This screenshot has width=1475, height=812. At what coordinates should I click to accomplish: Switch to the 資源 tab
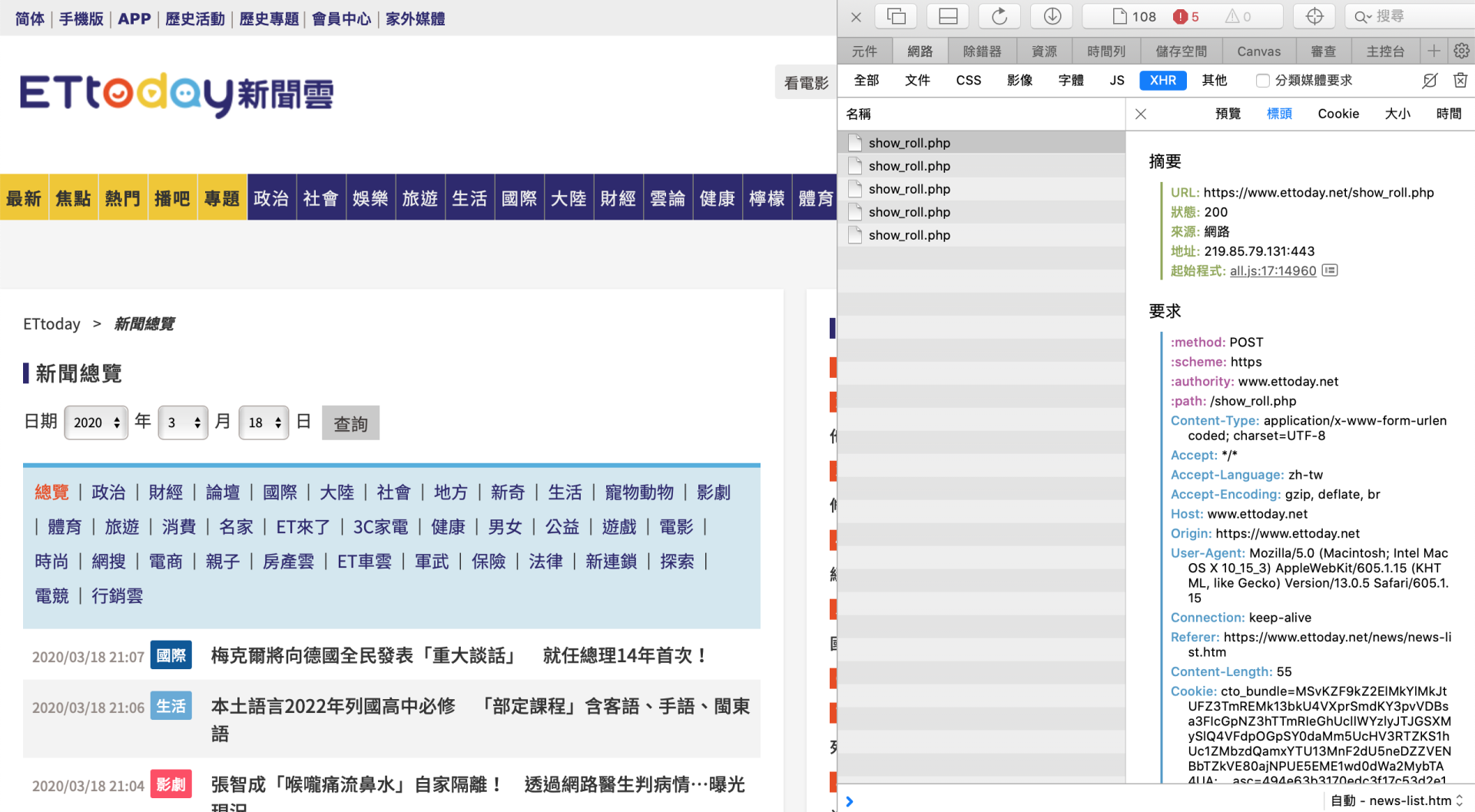pyautogui.click(x=1044, y=51)
